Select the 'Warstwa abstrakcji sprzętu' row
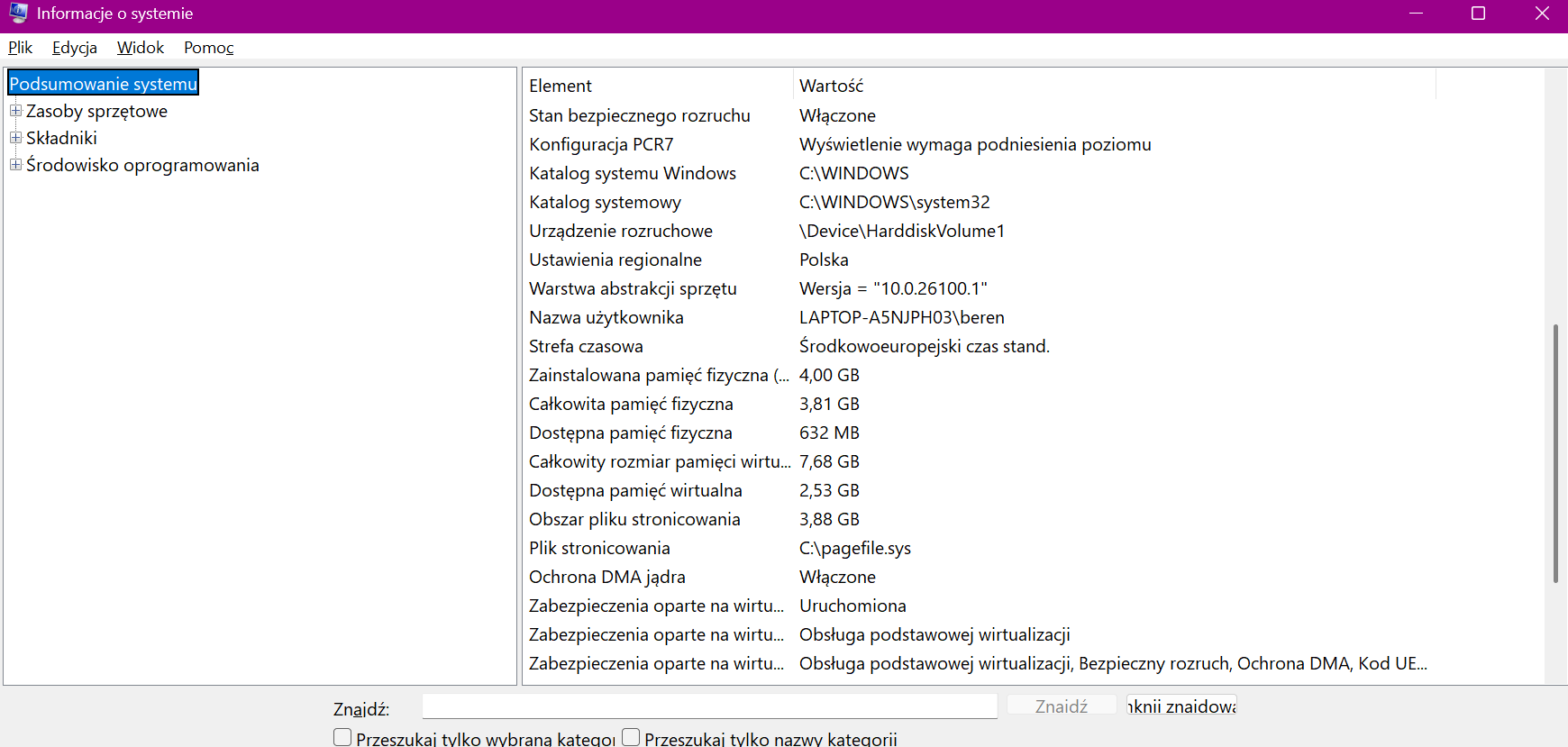The image size is (1568, 747). 980,288
